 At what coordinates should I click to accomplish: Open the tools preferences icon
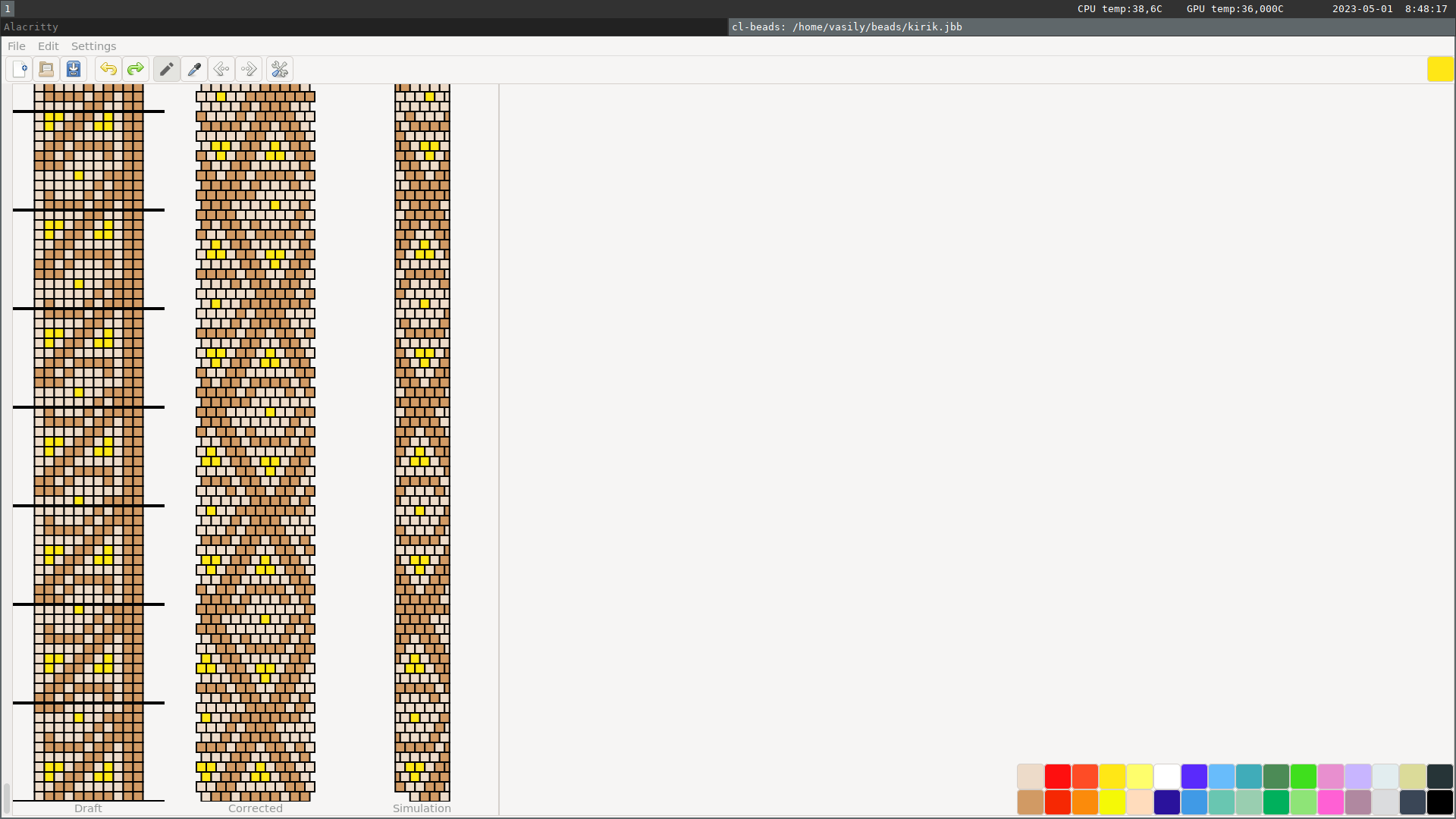(x=280, y=69)
